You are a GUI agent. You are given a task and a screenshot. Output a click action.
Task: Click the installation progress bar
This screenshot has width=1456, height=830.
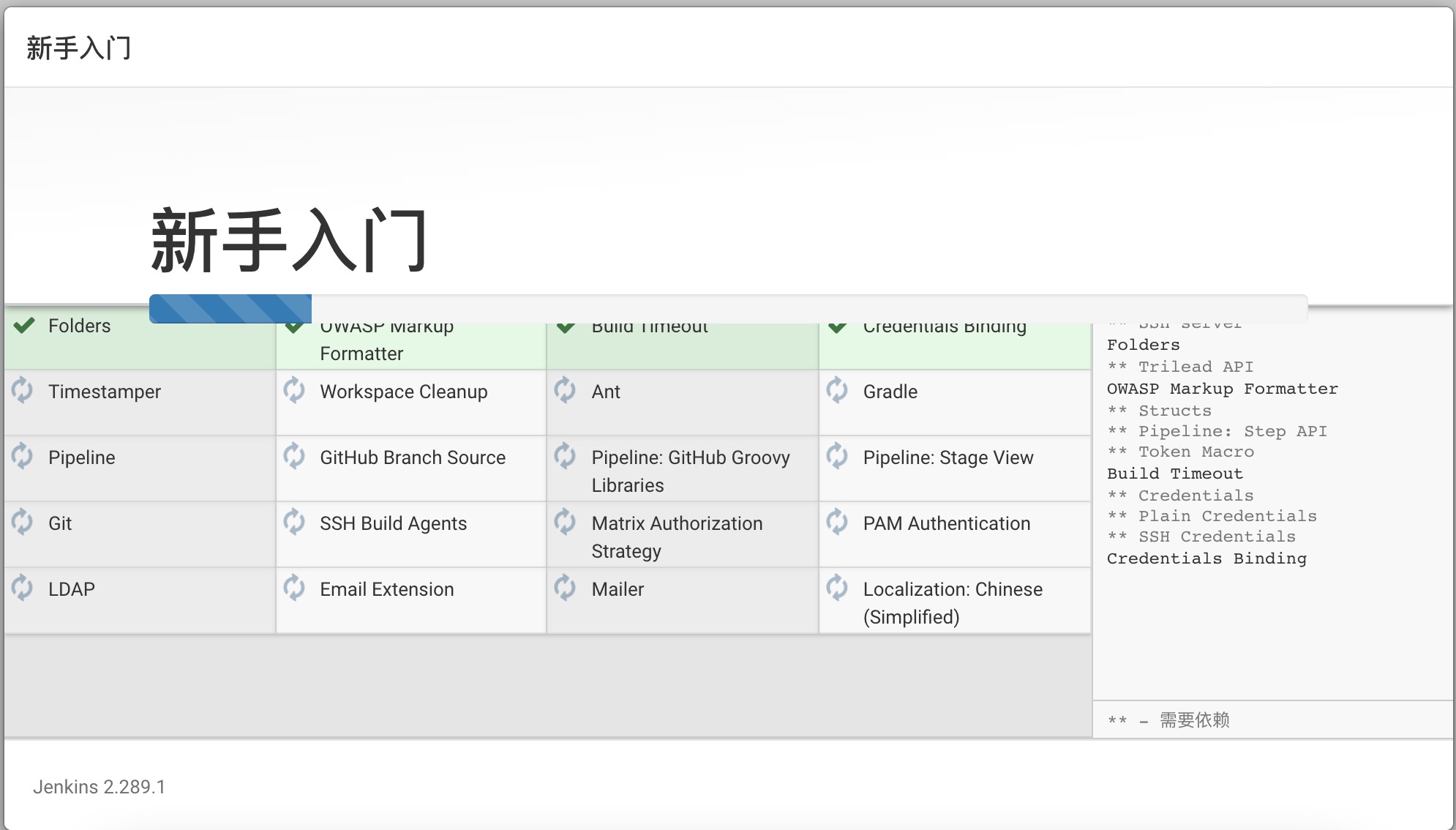pyautogui.click(x=728, y=309)
